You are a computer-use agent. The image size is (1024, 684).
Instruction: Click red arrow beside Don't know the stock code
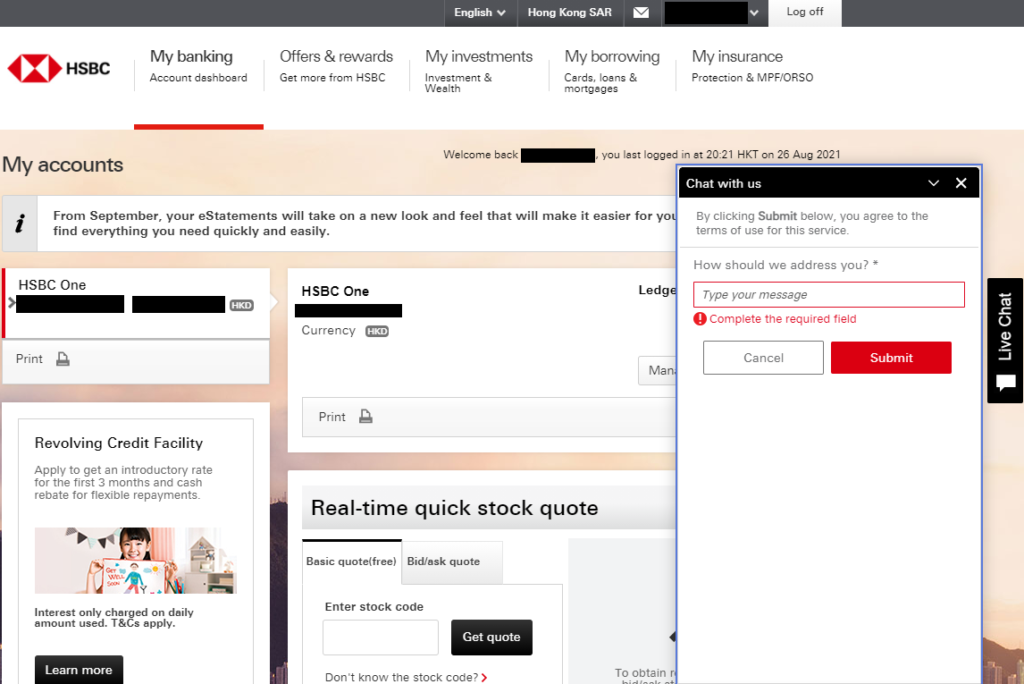point(484,677)
